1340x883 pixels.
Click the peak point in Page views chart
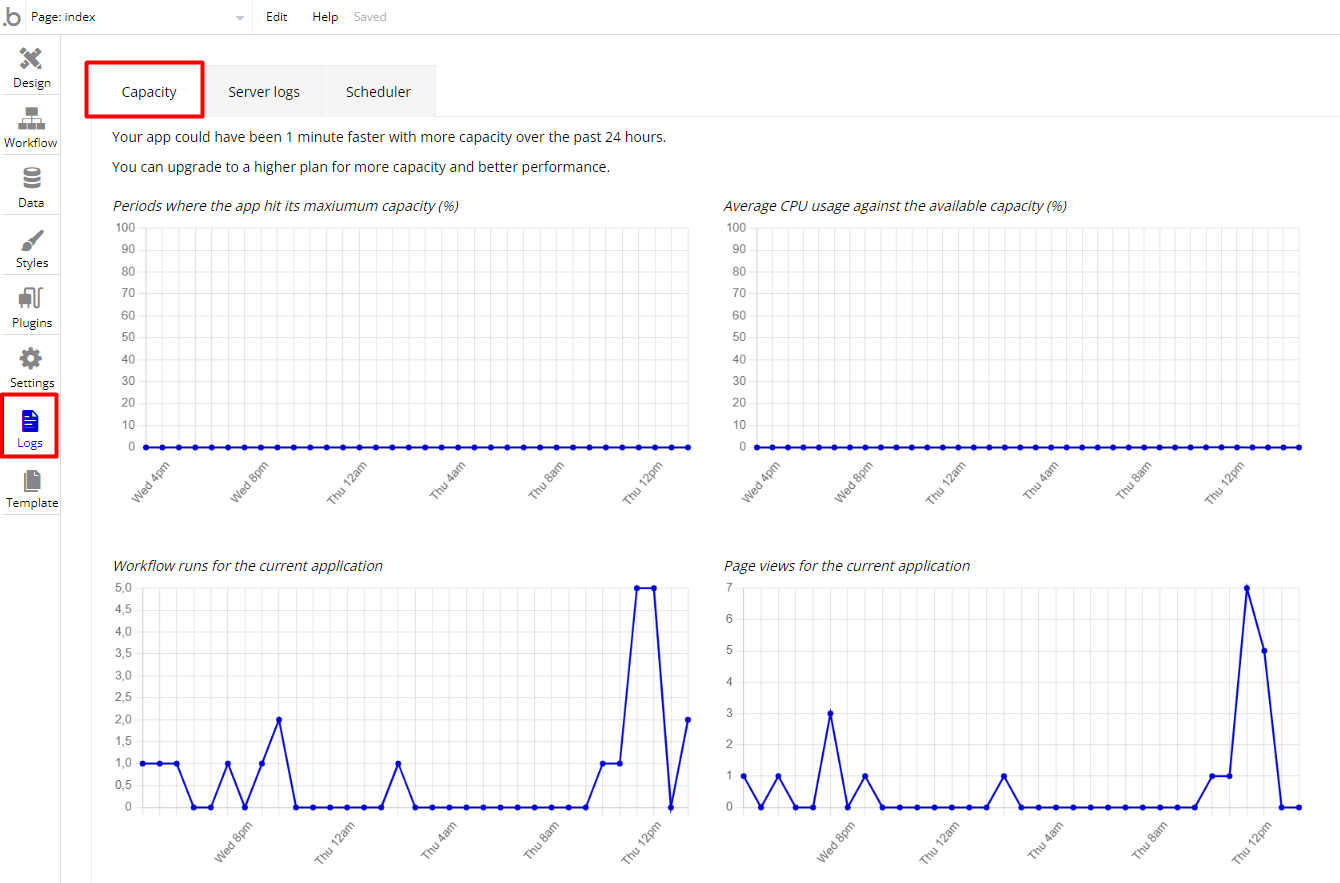point(1247,588)
